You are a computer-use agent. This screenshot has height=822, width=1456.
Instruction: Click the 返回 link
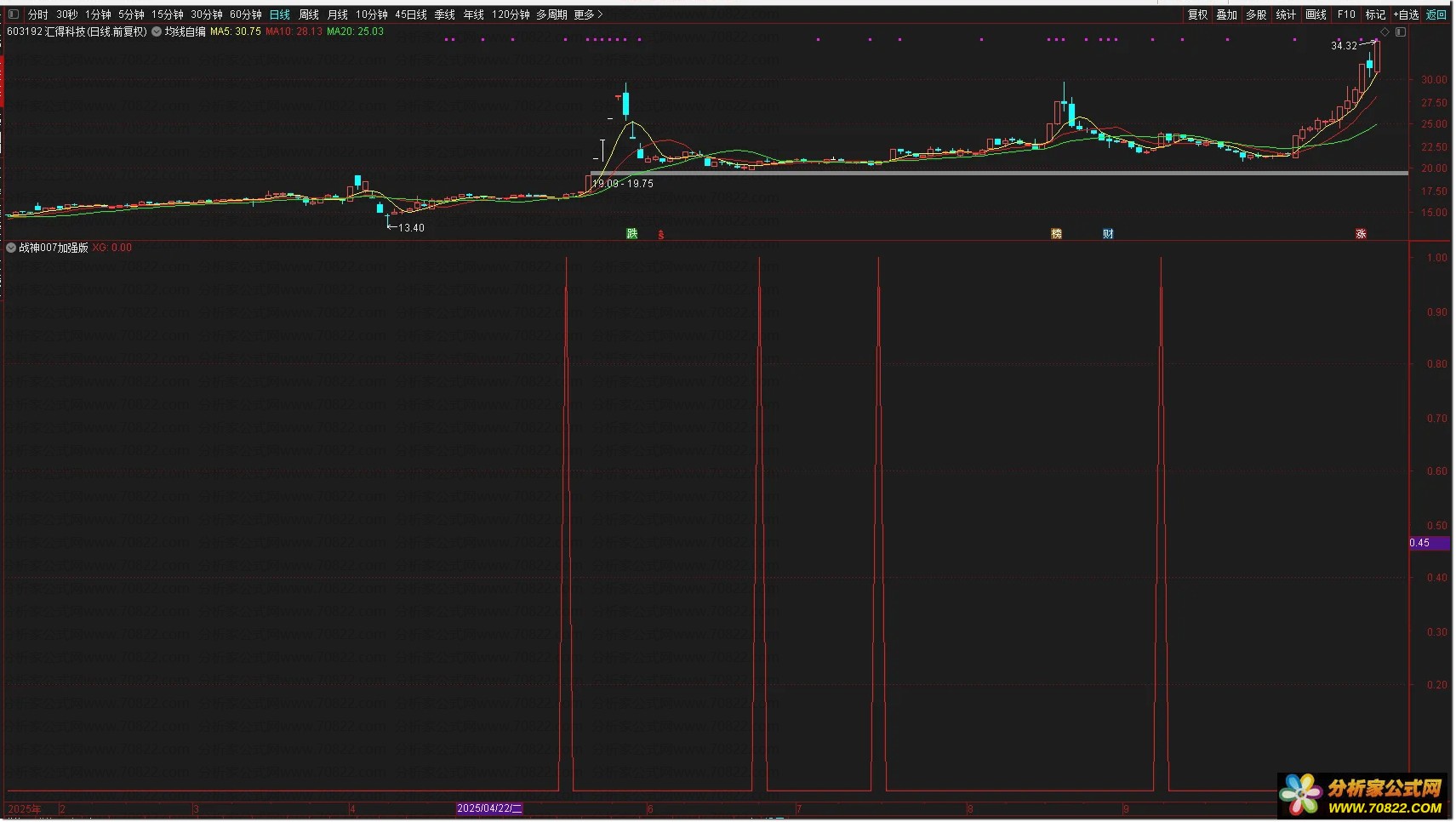click(1436, 14)
